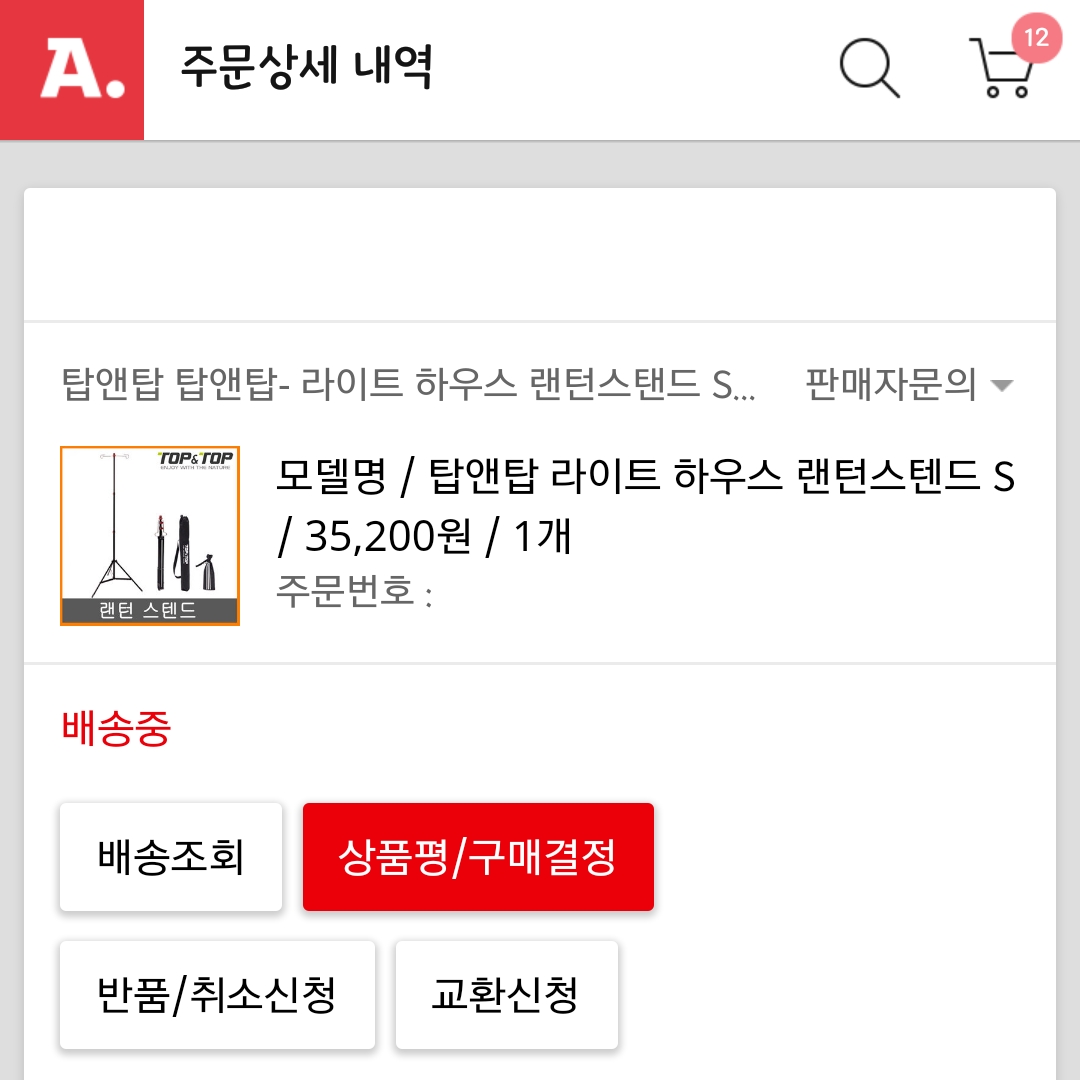
Task: Click the triangle arrow beside 판매자문의
Action: 1001,386
